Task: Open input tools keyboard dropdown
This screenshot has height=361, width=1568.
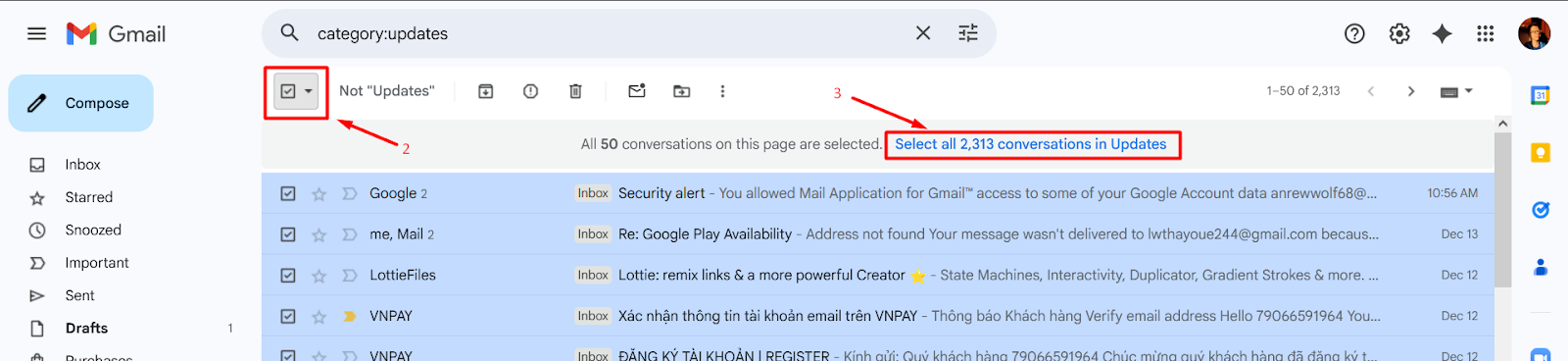Action: point(1456,91)
